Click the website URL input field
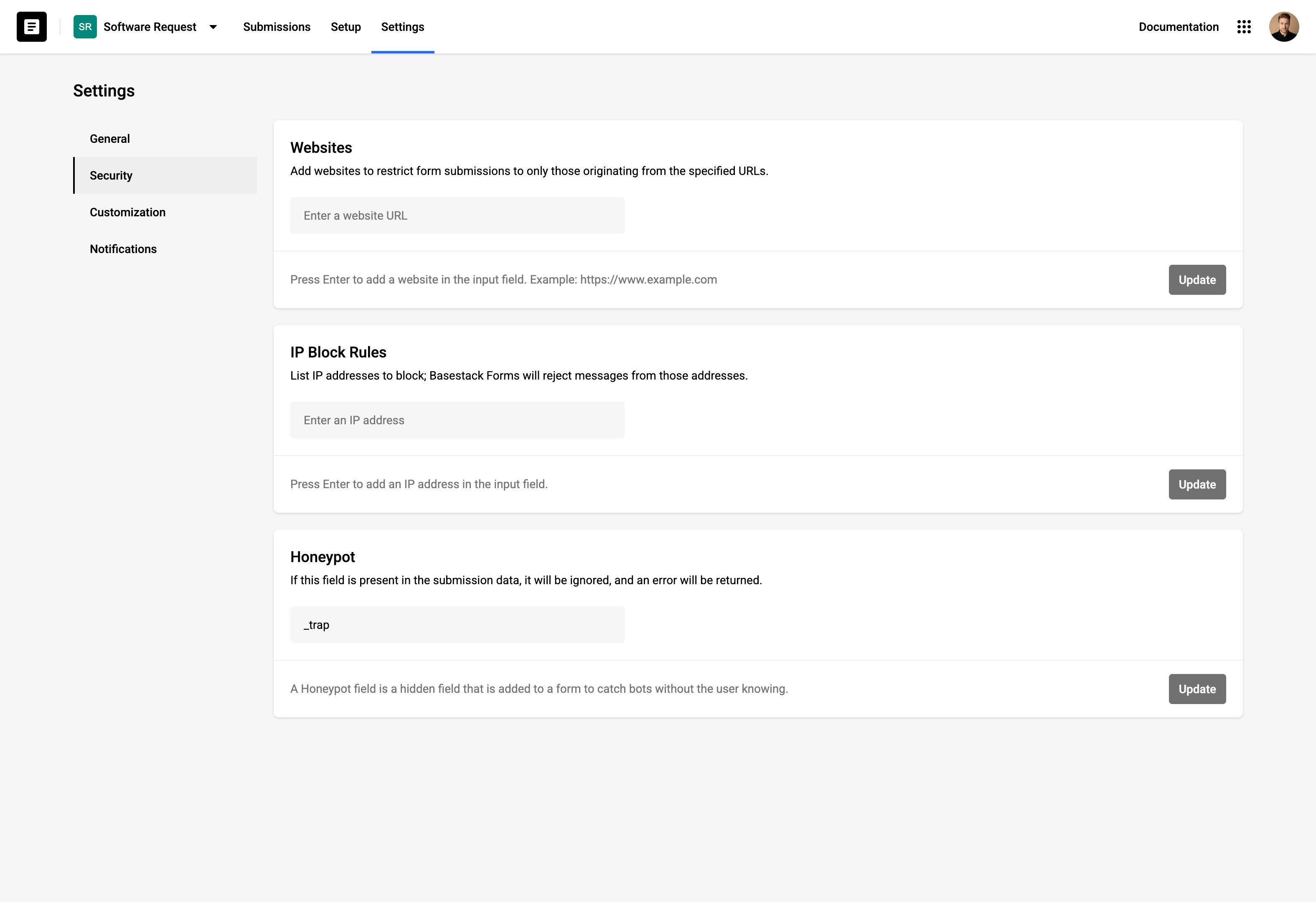This screenshot has height=902, width=1316. pyautogui.click(x=456, y=215)
